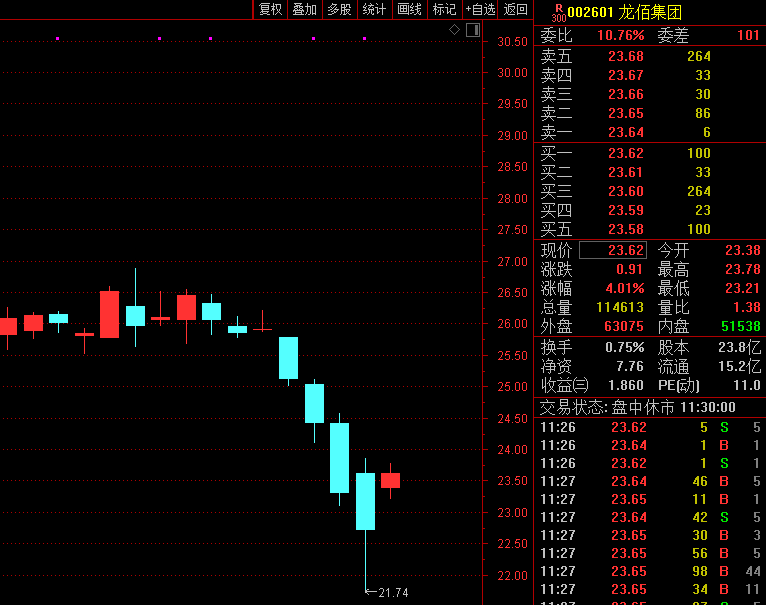This screenshot has height=605, width=766.
Task: Click the 外盘 63075 value
Action: pos(624,326)
